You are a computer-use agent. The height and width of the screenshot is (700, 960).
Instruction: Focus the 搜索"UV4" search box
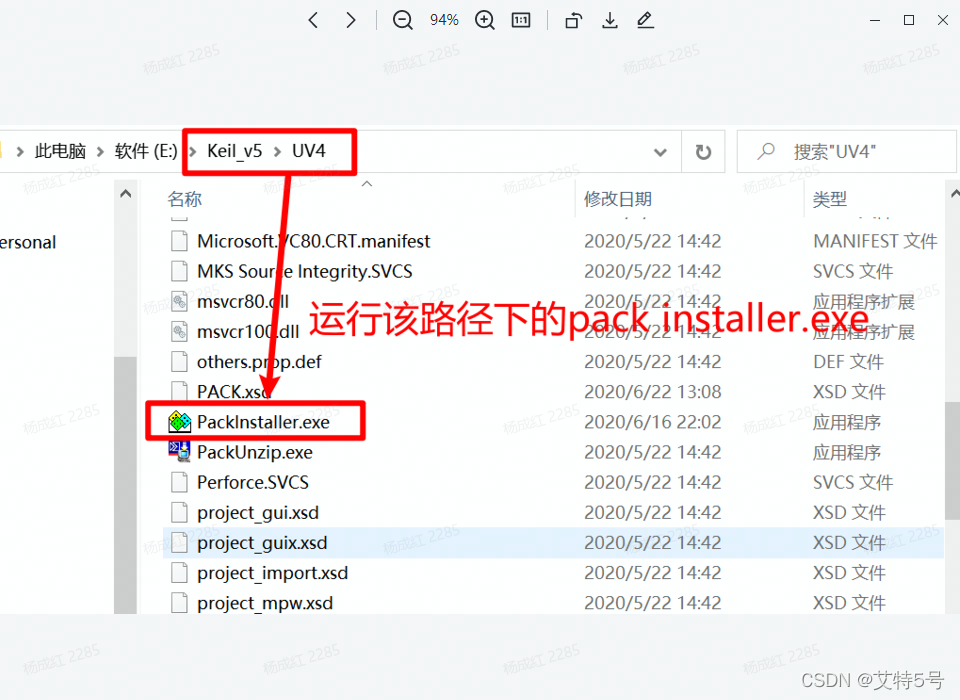846,151
